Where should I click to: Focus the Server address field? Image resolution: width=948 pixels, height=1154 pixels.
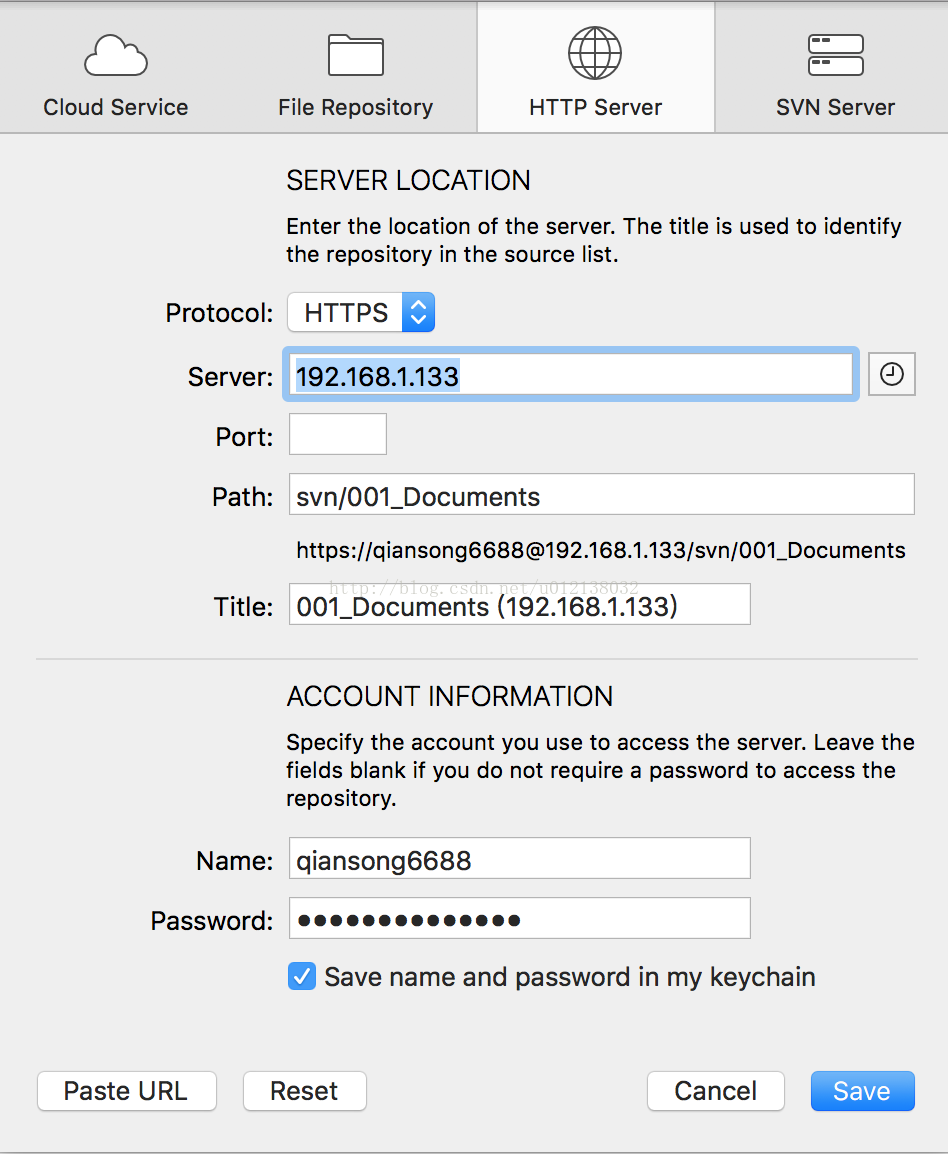click(x=570, y=375)
